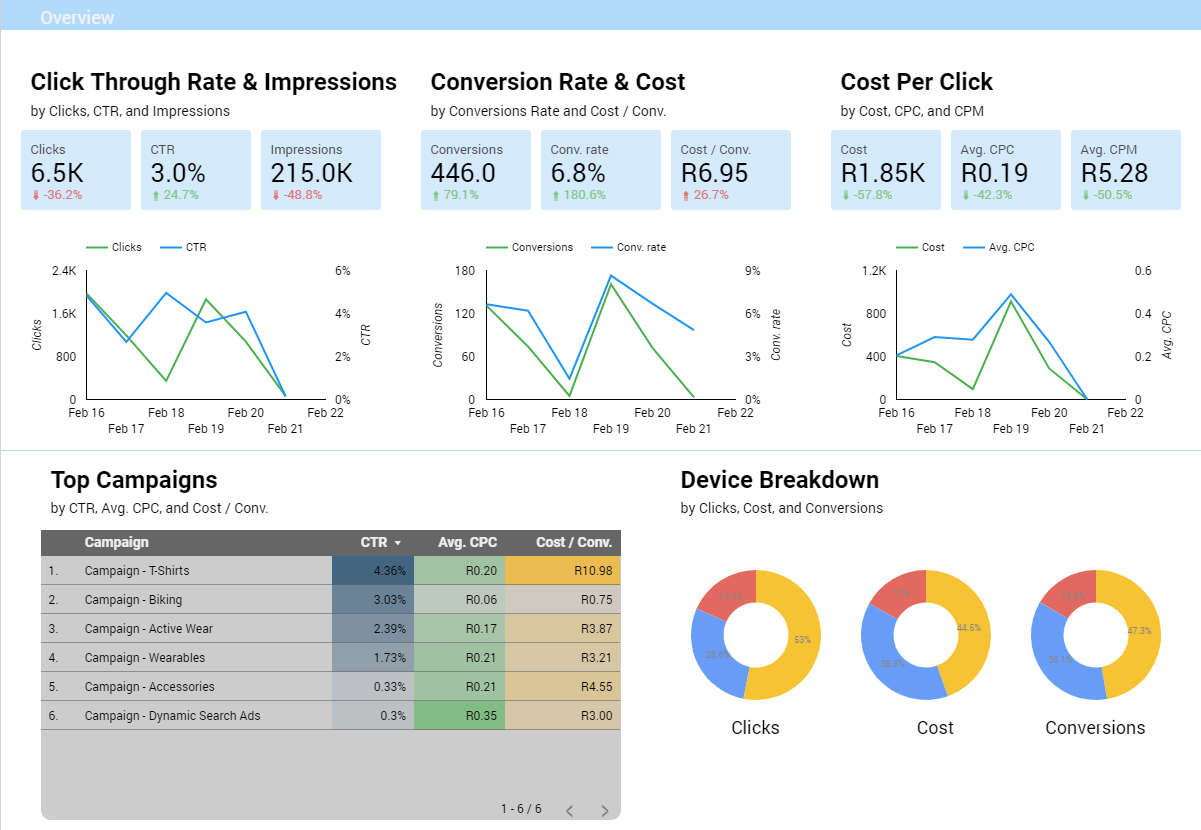Click the 1.73% CTR cell for Wearables

373,658
